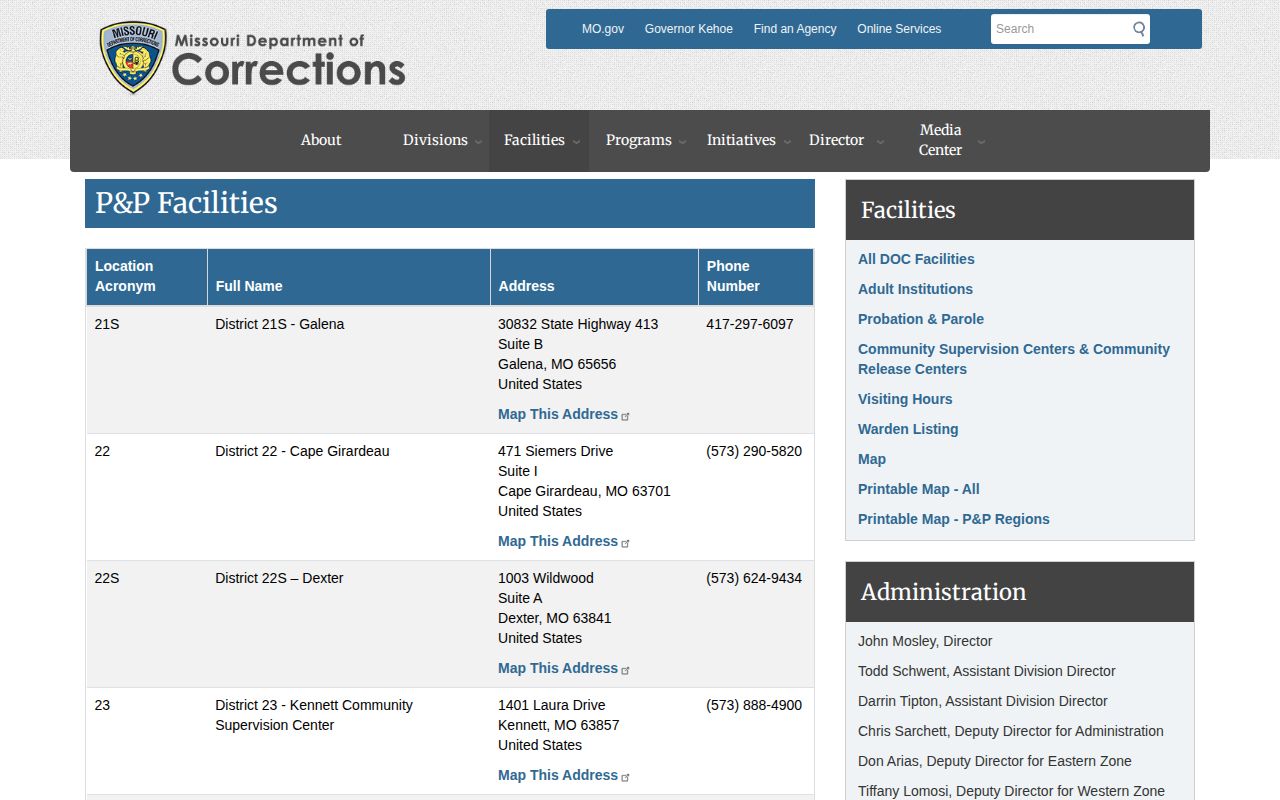Open Probation & Parole sidebar link
Image resolution: width=1280 pixels, height=800 pixels.
coord(921,319)
